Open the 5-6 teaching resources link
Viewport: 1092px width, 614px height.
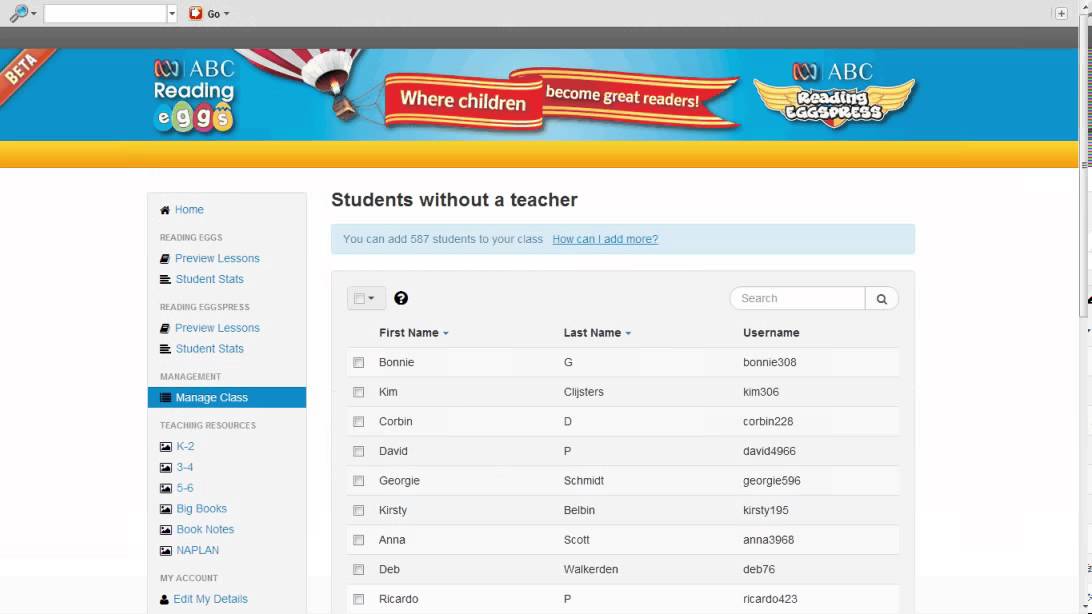coord(185,488)
